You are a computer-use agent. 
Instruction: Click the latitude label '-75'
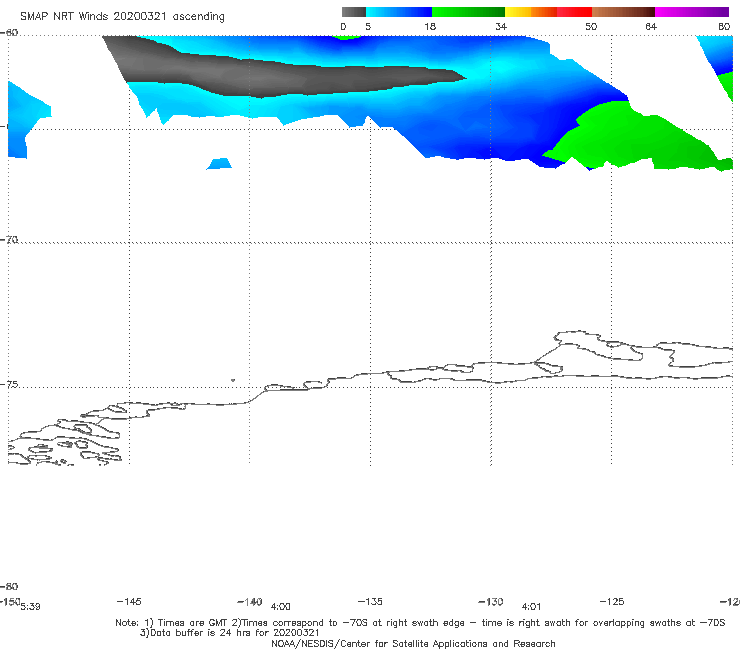pos(9,384)
